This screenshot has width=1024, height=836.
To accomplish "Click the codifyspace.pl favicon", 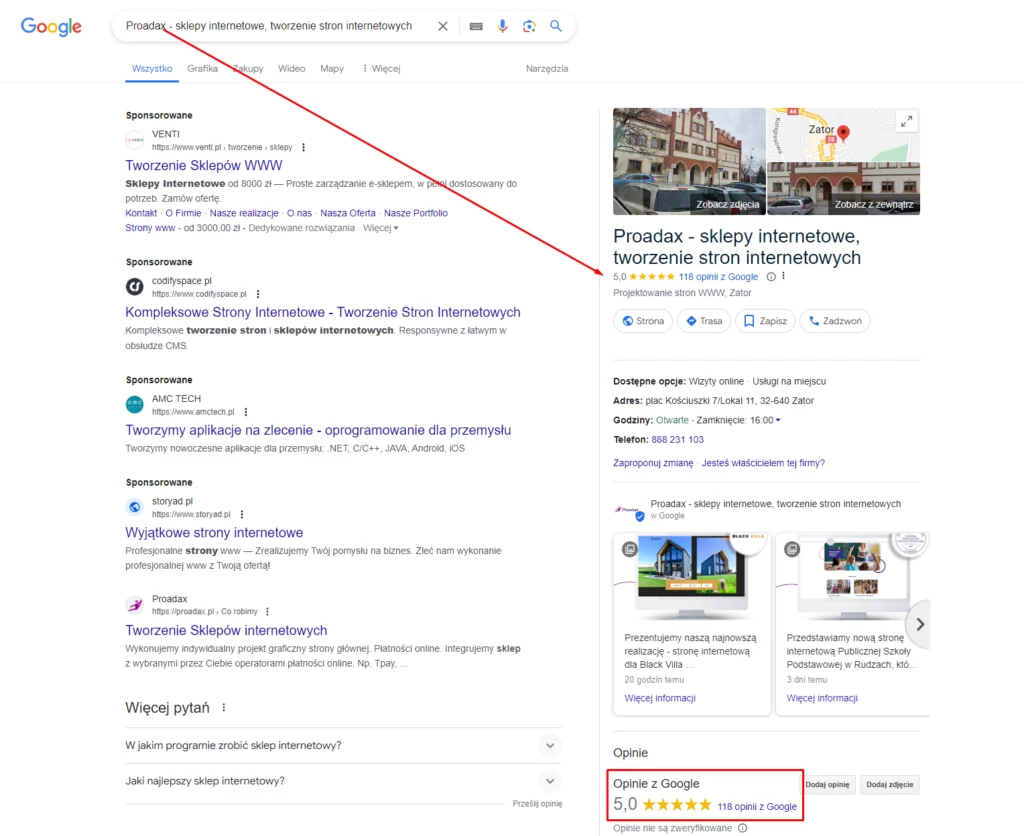I will 135,287.
